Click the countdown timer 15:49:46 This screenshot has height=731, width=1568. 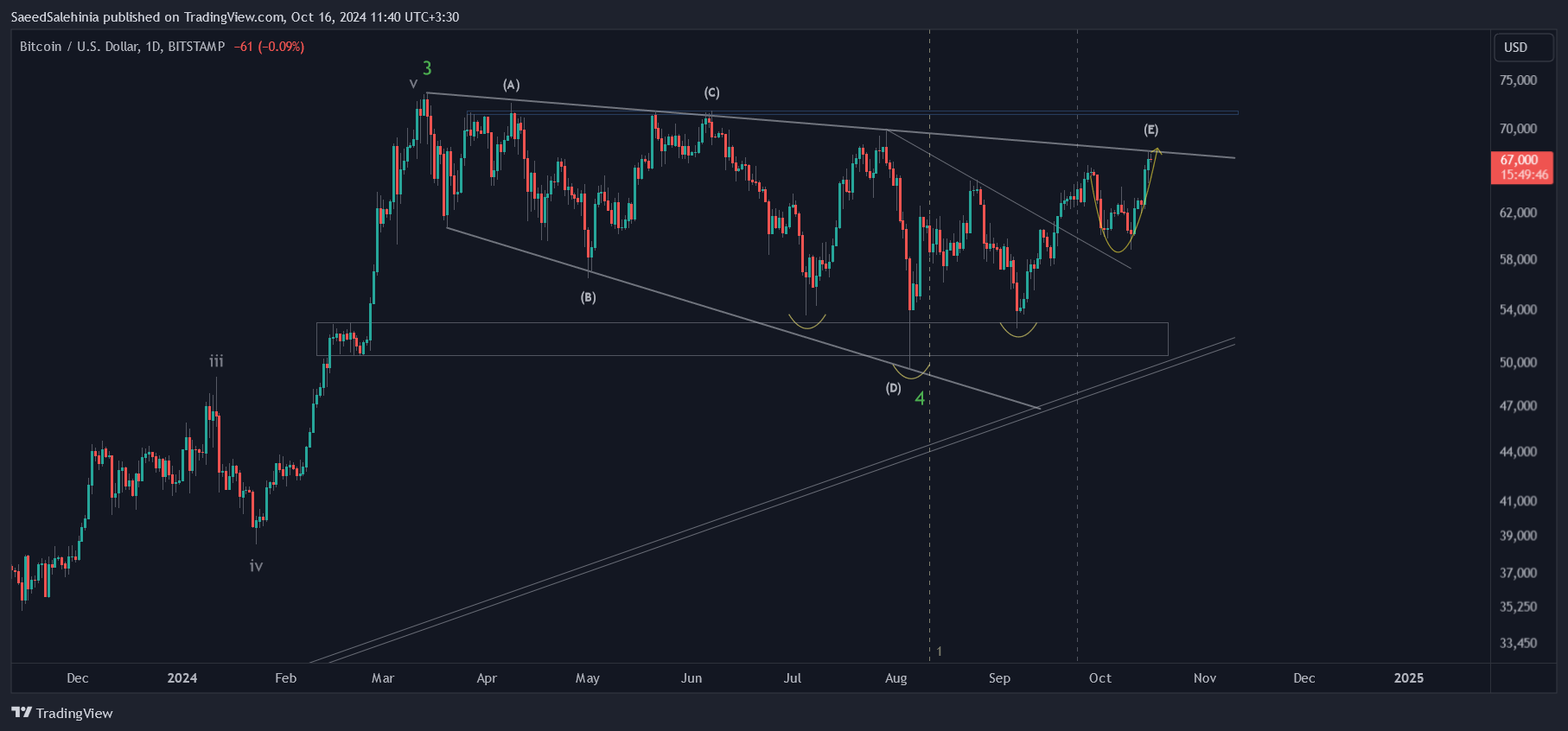(x=1524, y=175)
